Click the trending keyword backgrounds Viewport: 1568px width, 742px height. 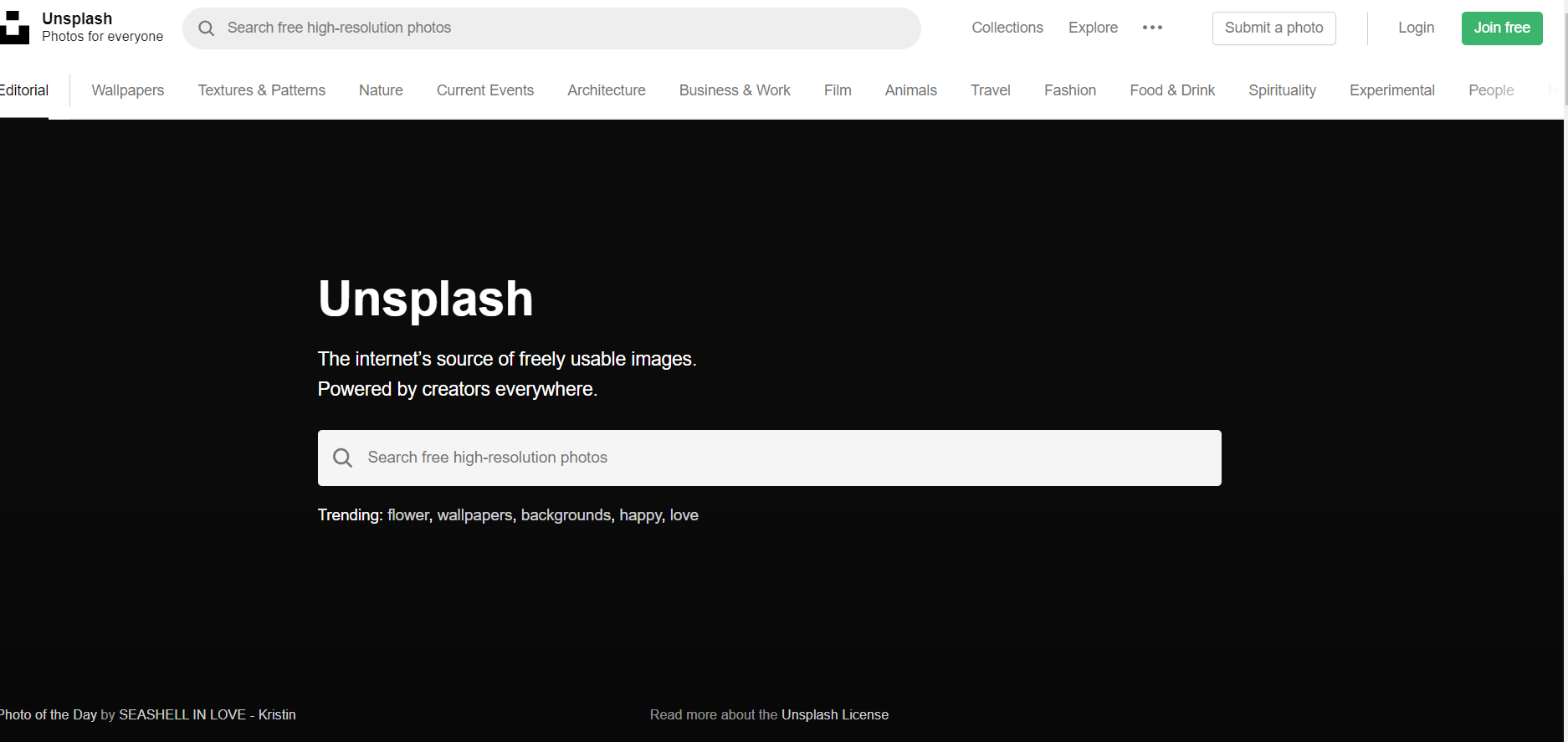(x=566, y=515)
